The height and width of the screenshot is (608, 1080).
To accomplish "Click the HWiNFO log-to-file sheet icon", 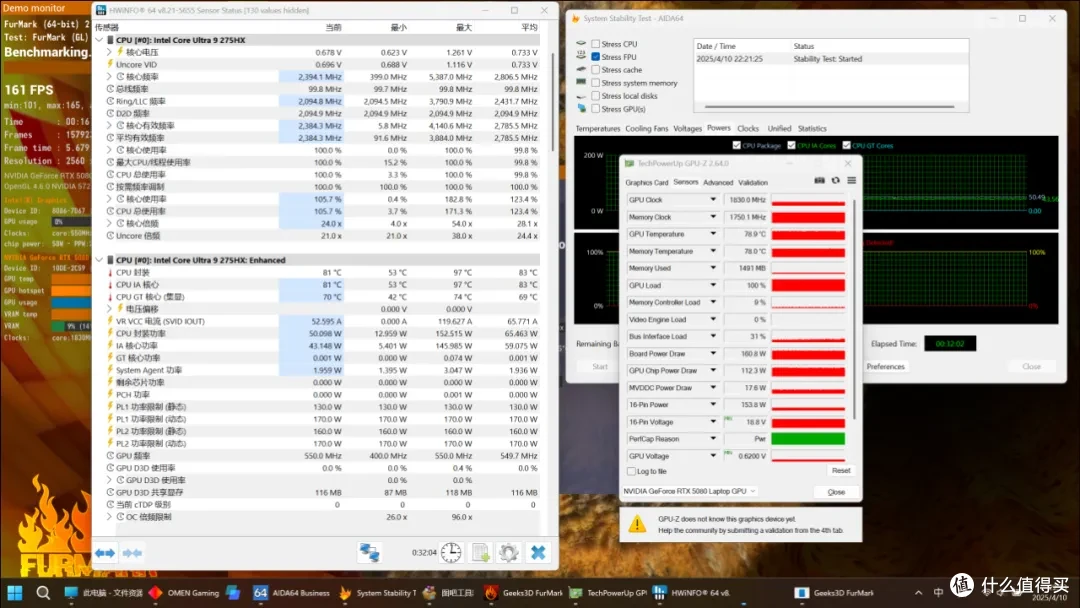I will coord(481,552).
